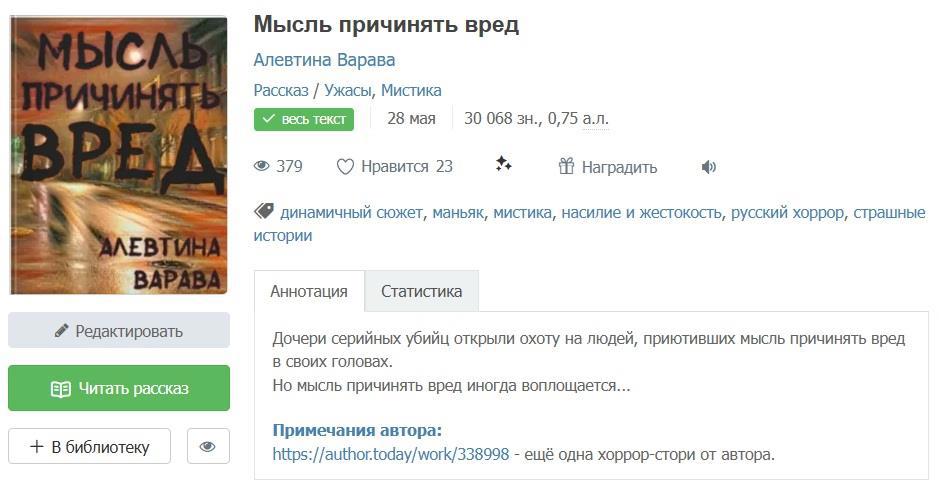Open the author.today/work/338998 link
This screenshot has height=494, width=939.
pyautogui.click(x=391, y=454)
